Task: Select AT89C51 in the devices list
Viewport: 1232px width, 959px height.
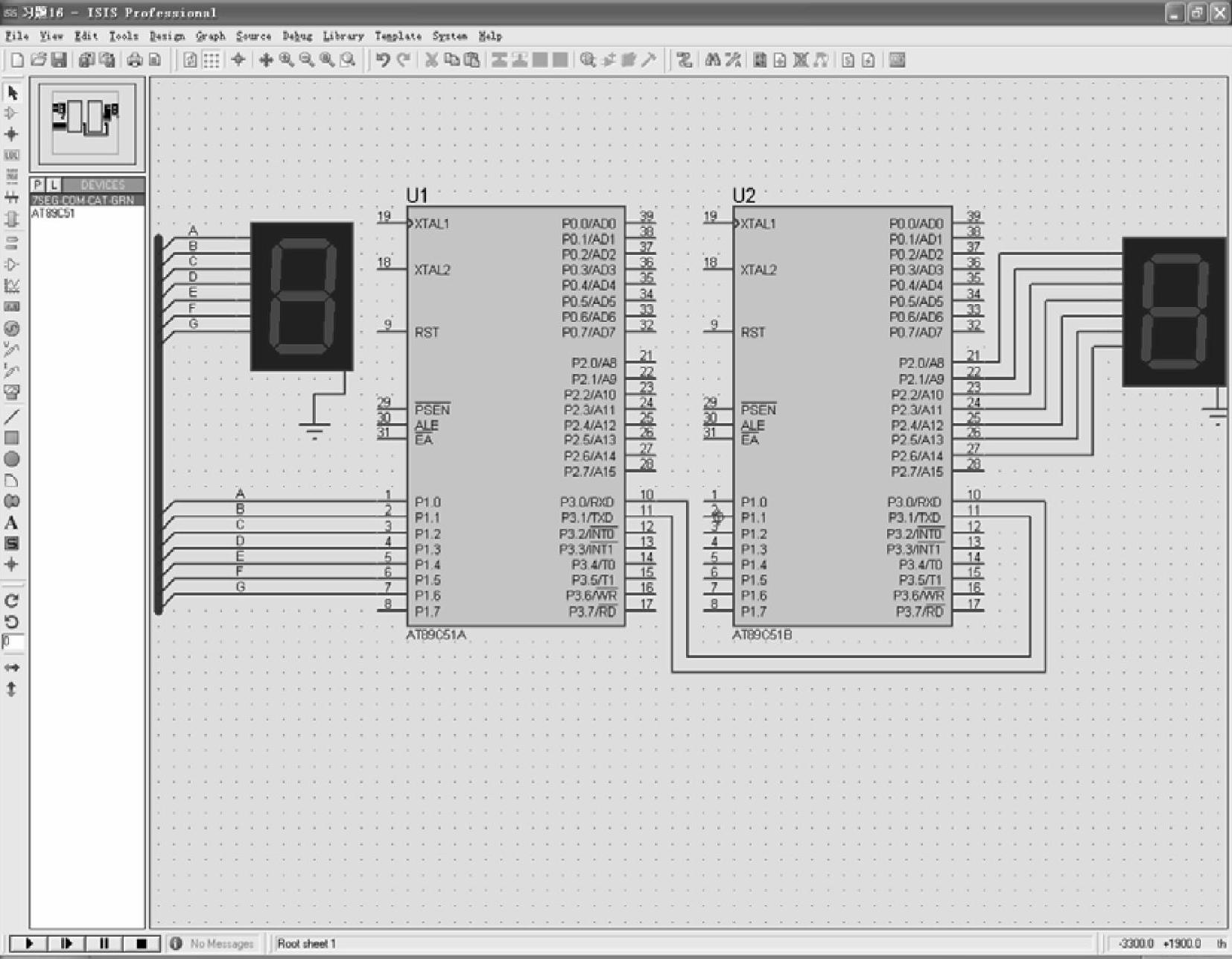Action: 53,214
